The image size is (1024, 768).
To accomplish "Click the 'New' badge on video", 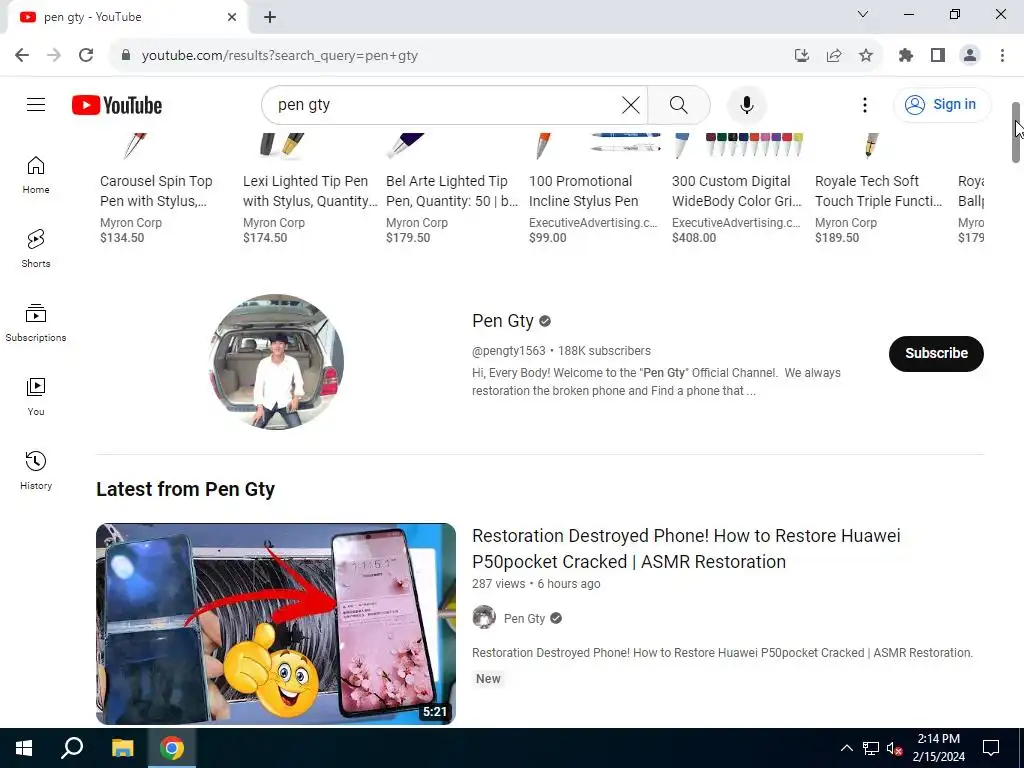I will coord(488,679).
